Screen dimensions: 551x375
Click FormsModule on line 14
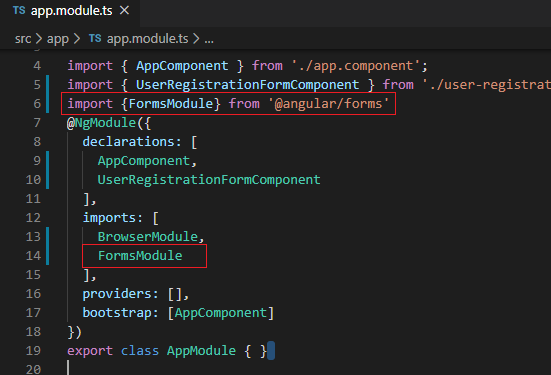coord(140,256)
